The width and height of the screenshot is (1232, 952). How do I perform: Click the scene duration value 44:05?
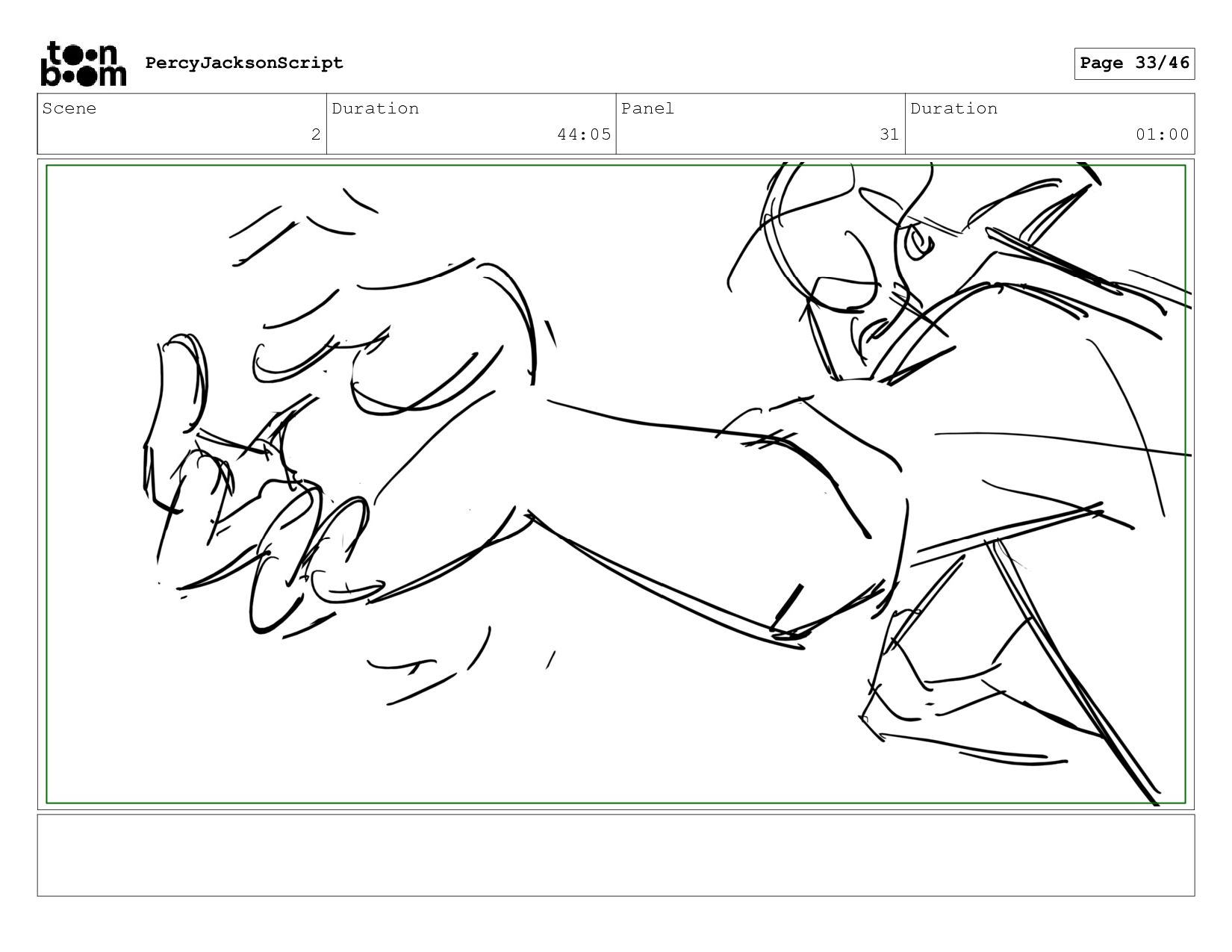pyautogui.click(x=584, y=134)
